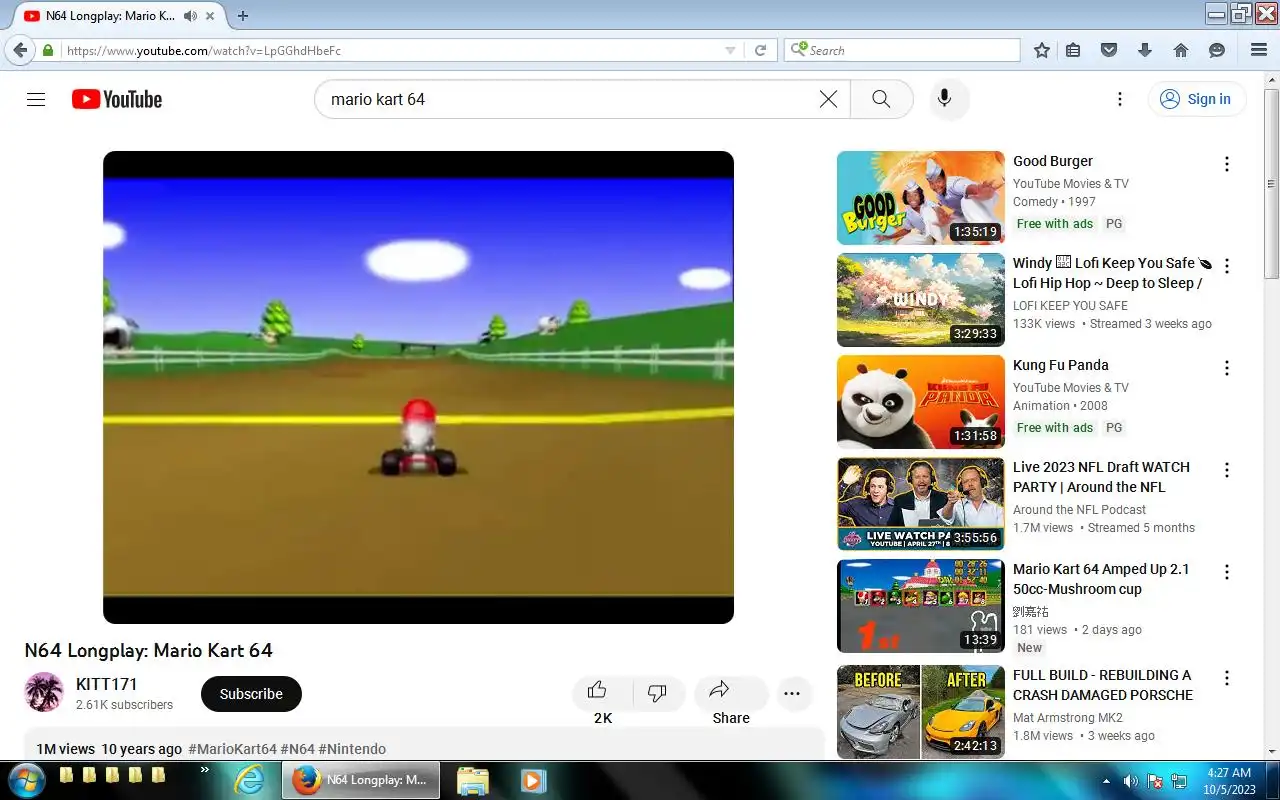Reload the current page
The image size is (1280, 800).
tap(760, 50)
